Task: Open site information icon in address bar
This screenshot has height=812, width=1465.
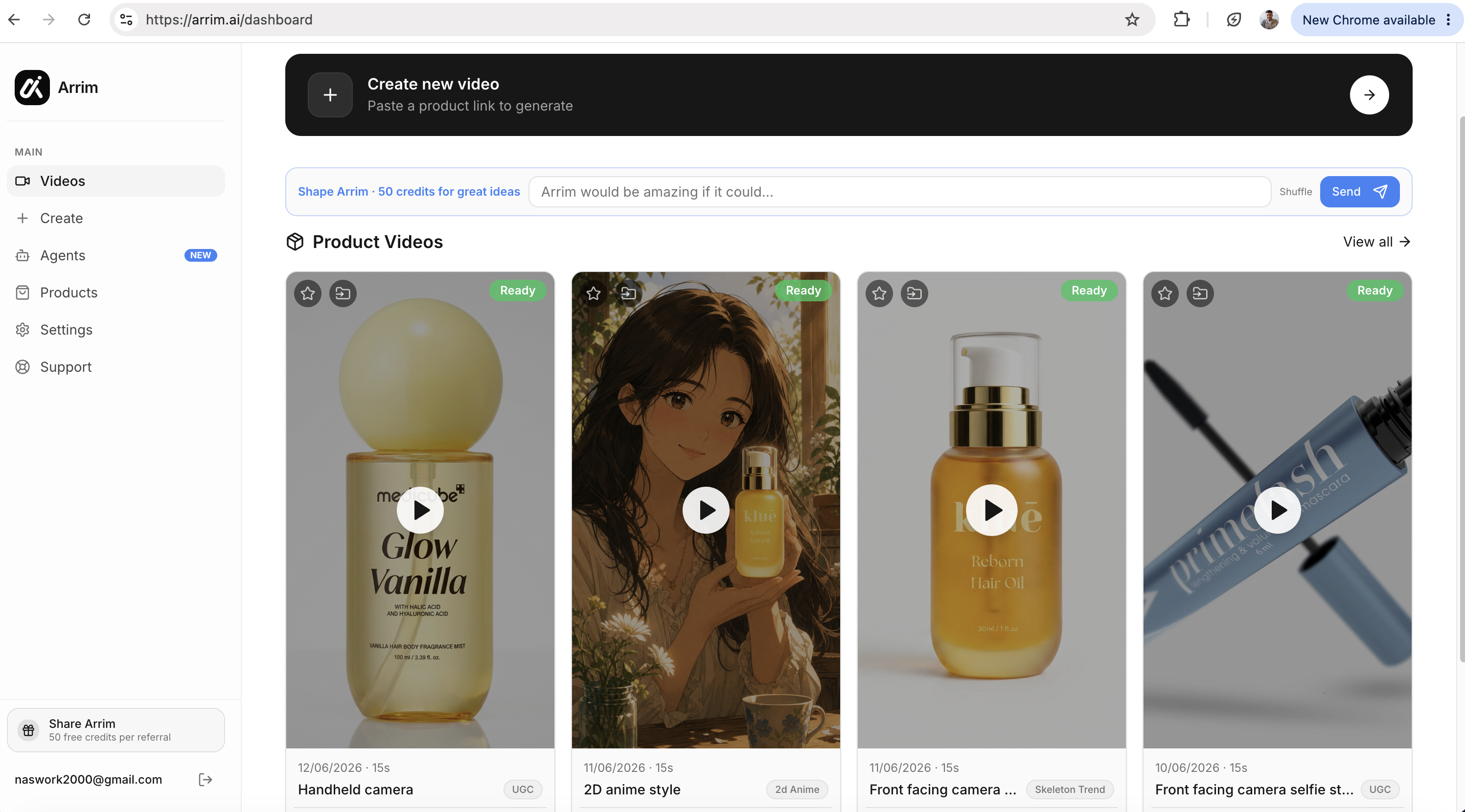Action: coord(126,20)
